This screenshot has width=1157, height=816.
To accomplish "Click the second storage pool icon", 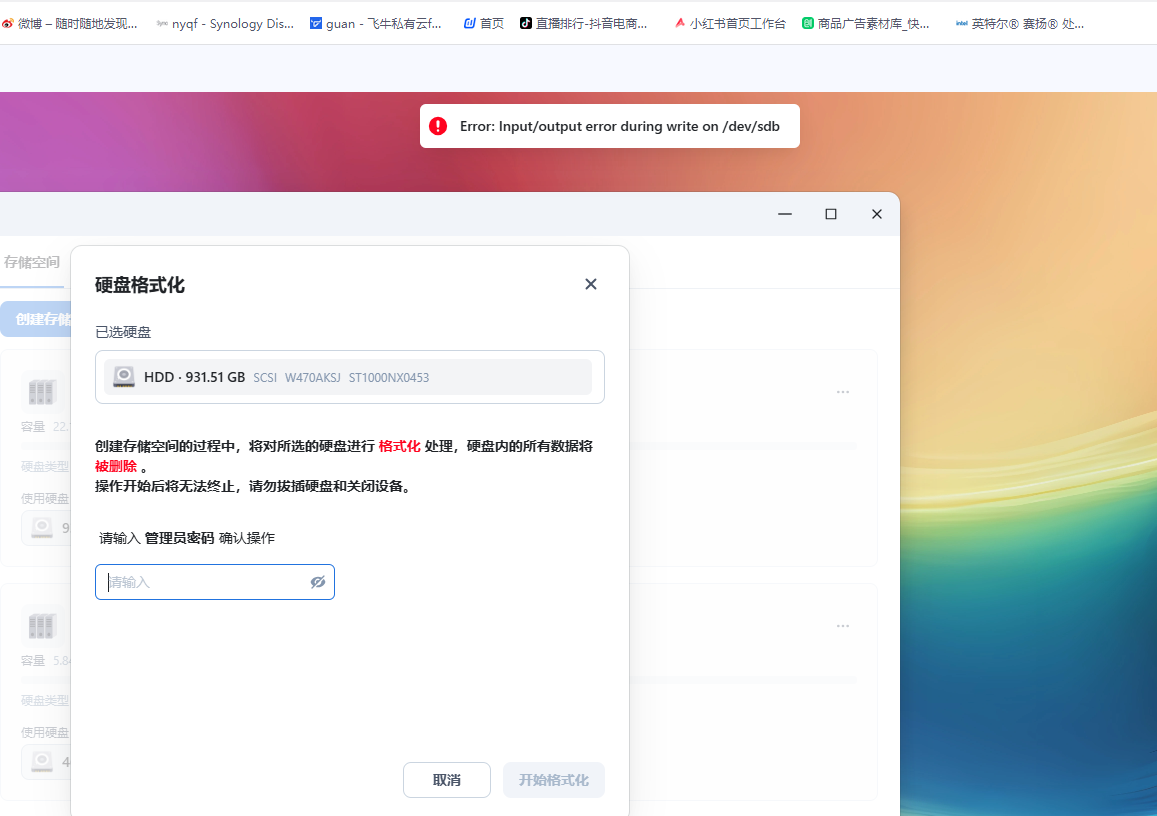I will (x=42, y=626).
